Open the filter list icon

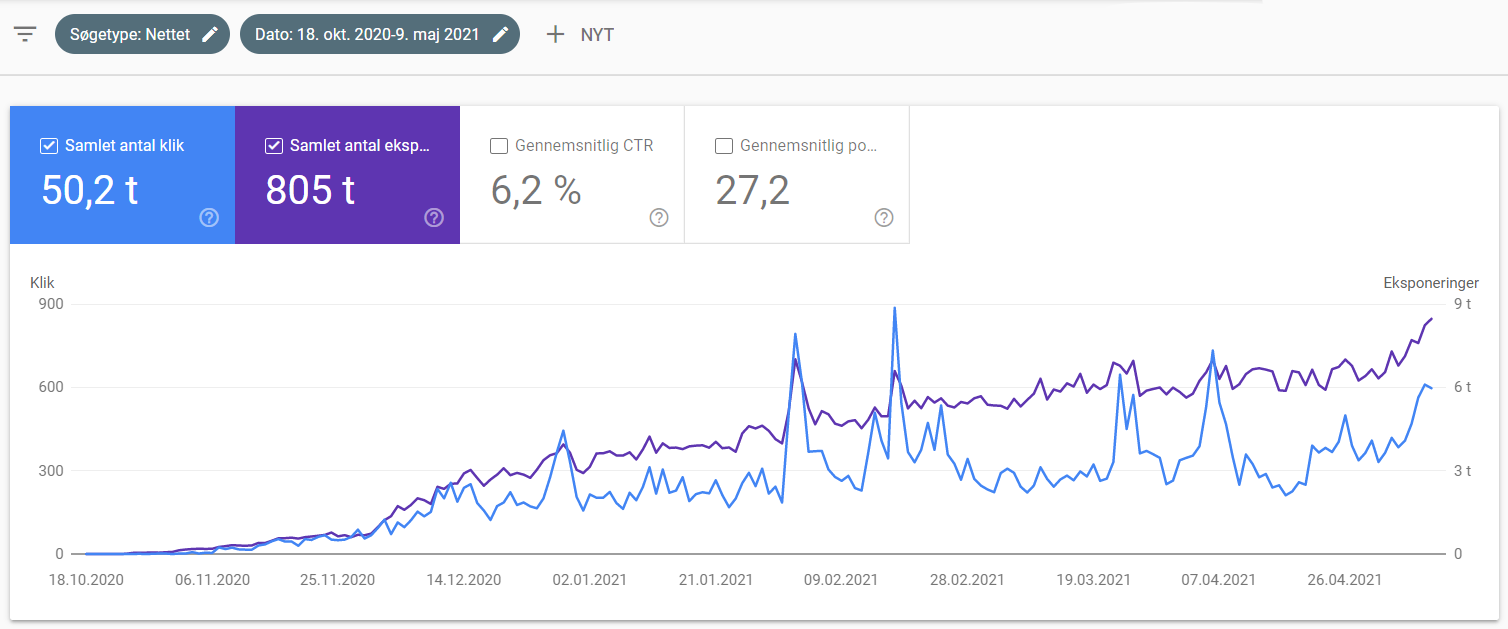pyautogui.click(x=25, y=34)
